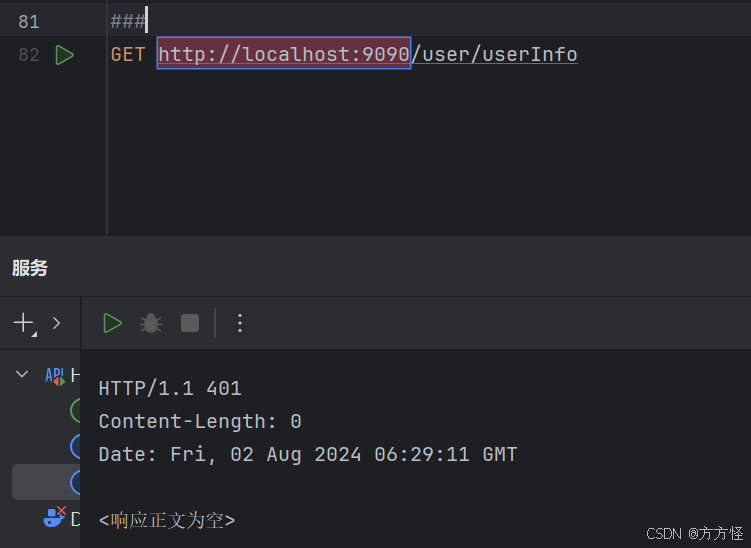Select the highlighted blue circle request row

(46, 482)
